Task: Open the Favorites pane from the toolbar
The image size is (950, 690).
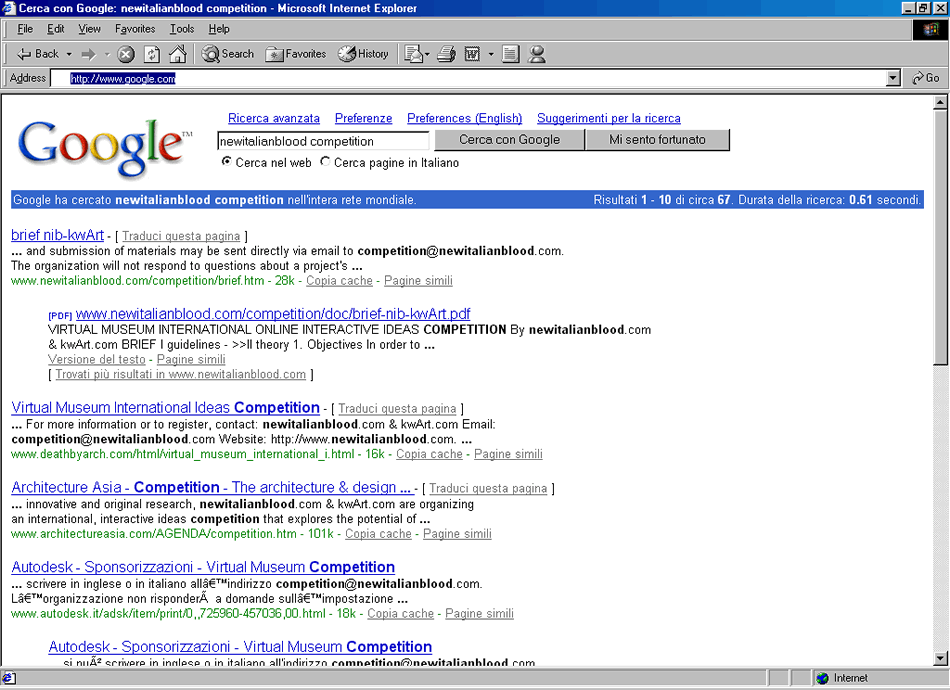Action: [296, 54]
